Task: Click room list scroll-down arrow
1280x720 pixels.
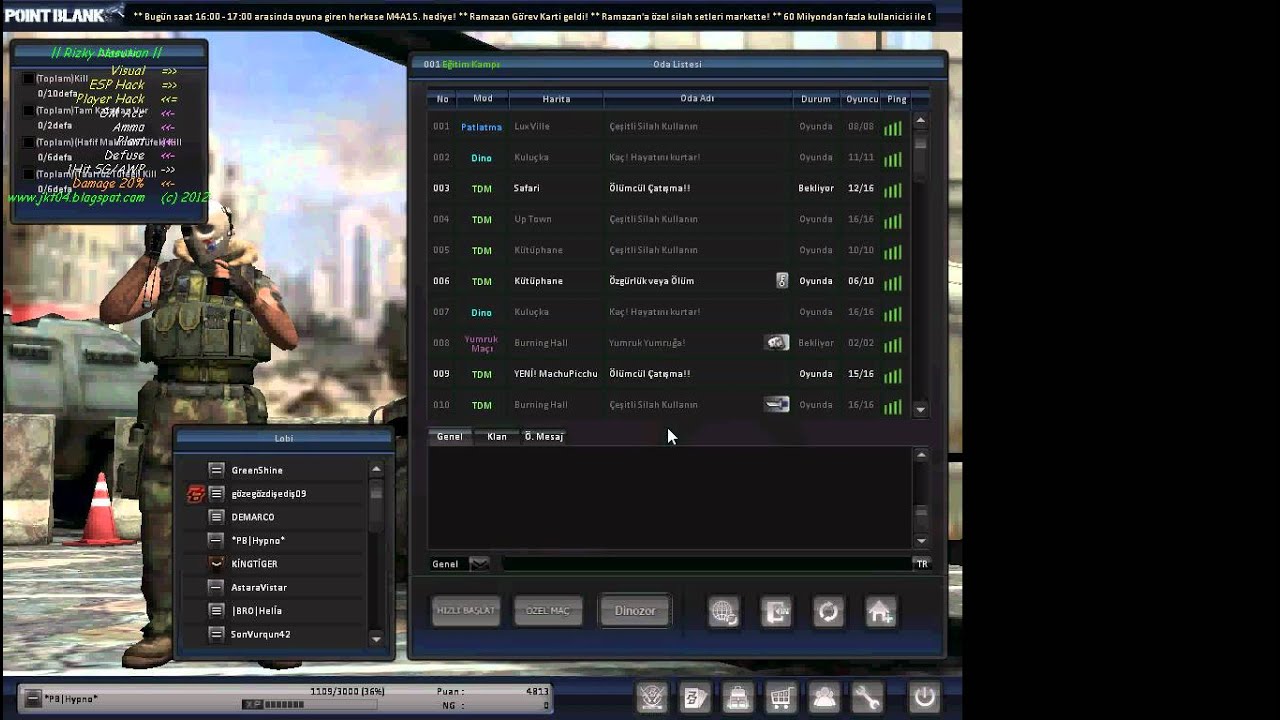Action: [x=921, y=410]
